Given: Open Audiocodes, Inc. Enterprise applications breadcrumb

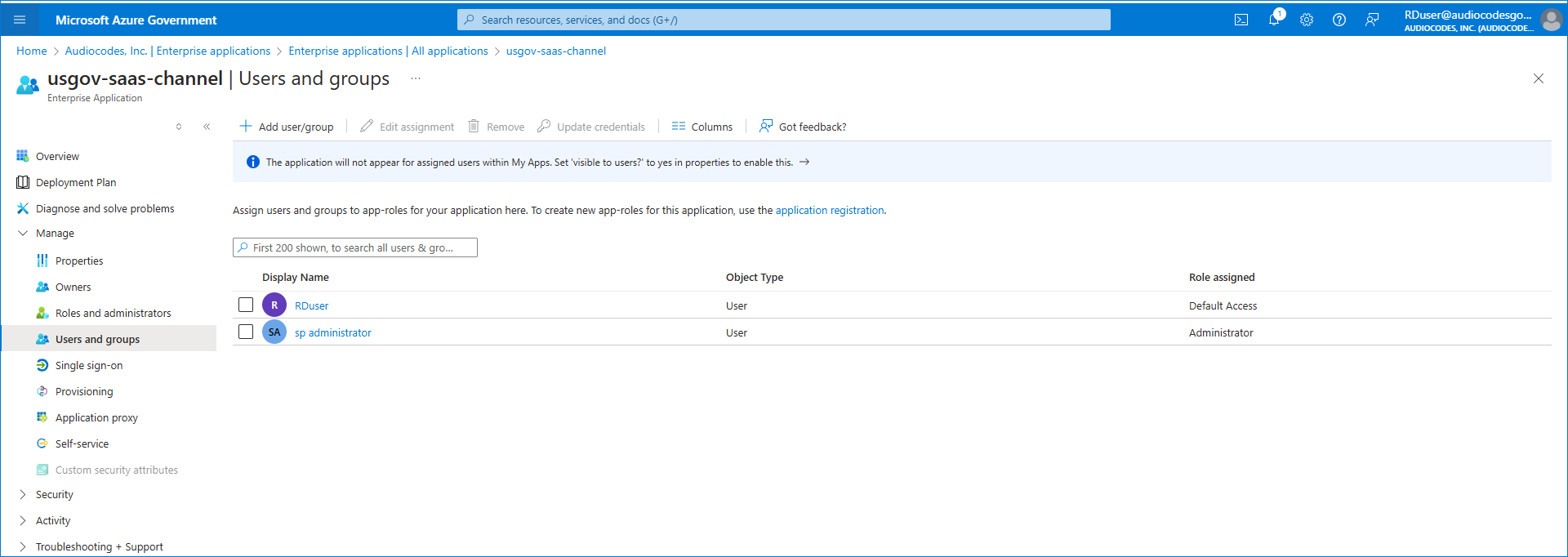Looking at the screenshot, I should (167, 51).
